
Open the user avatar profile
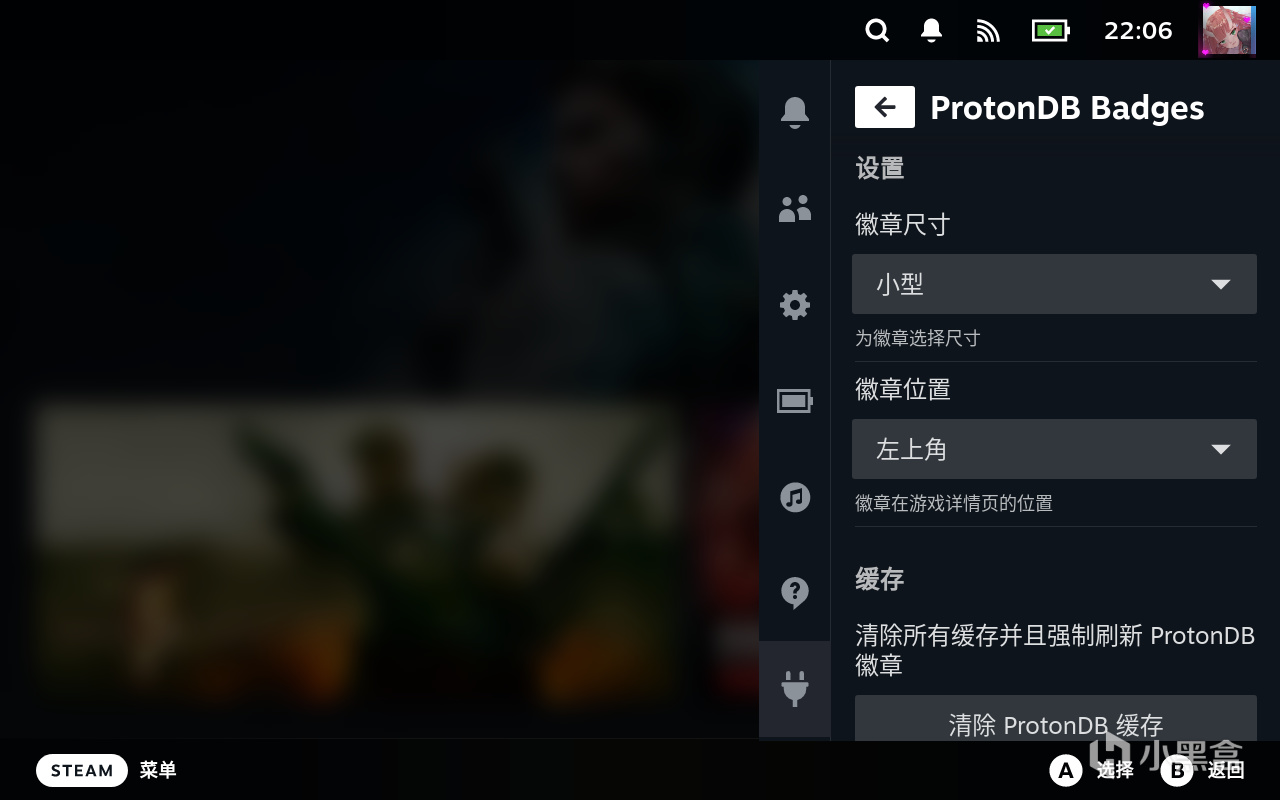[x=1227, y=30]
